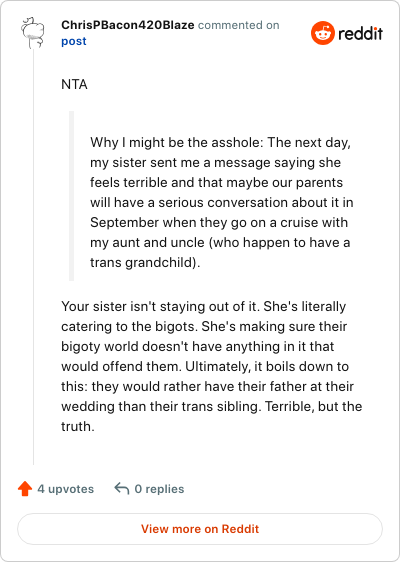Click the user avatar snoo icon

coord(33,33)
